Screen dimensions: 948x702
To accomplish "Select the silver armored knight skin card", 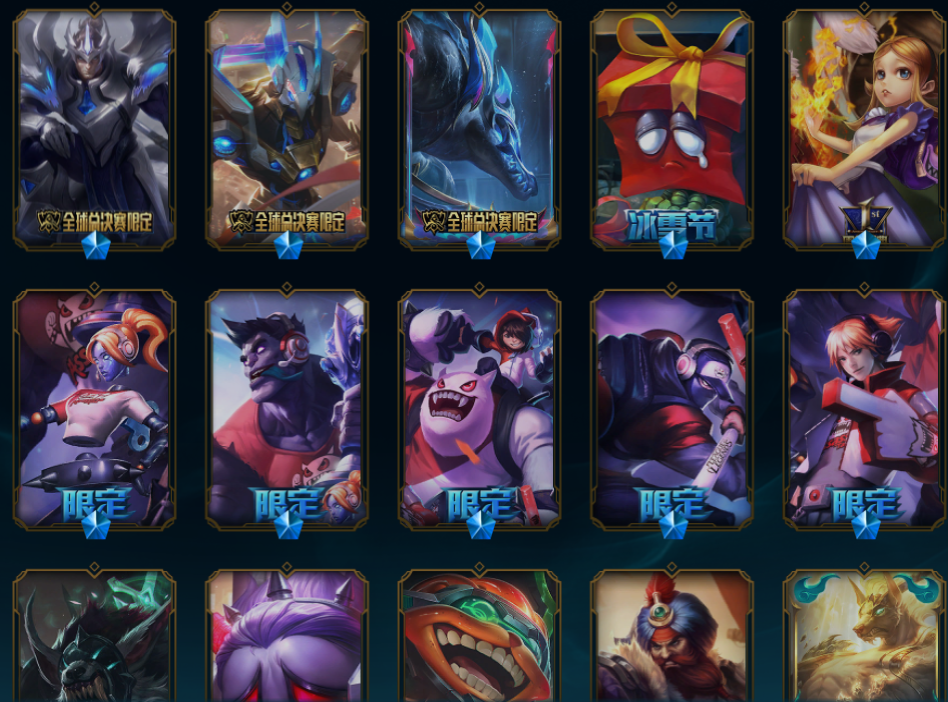I will coord(94,129).
